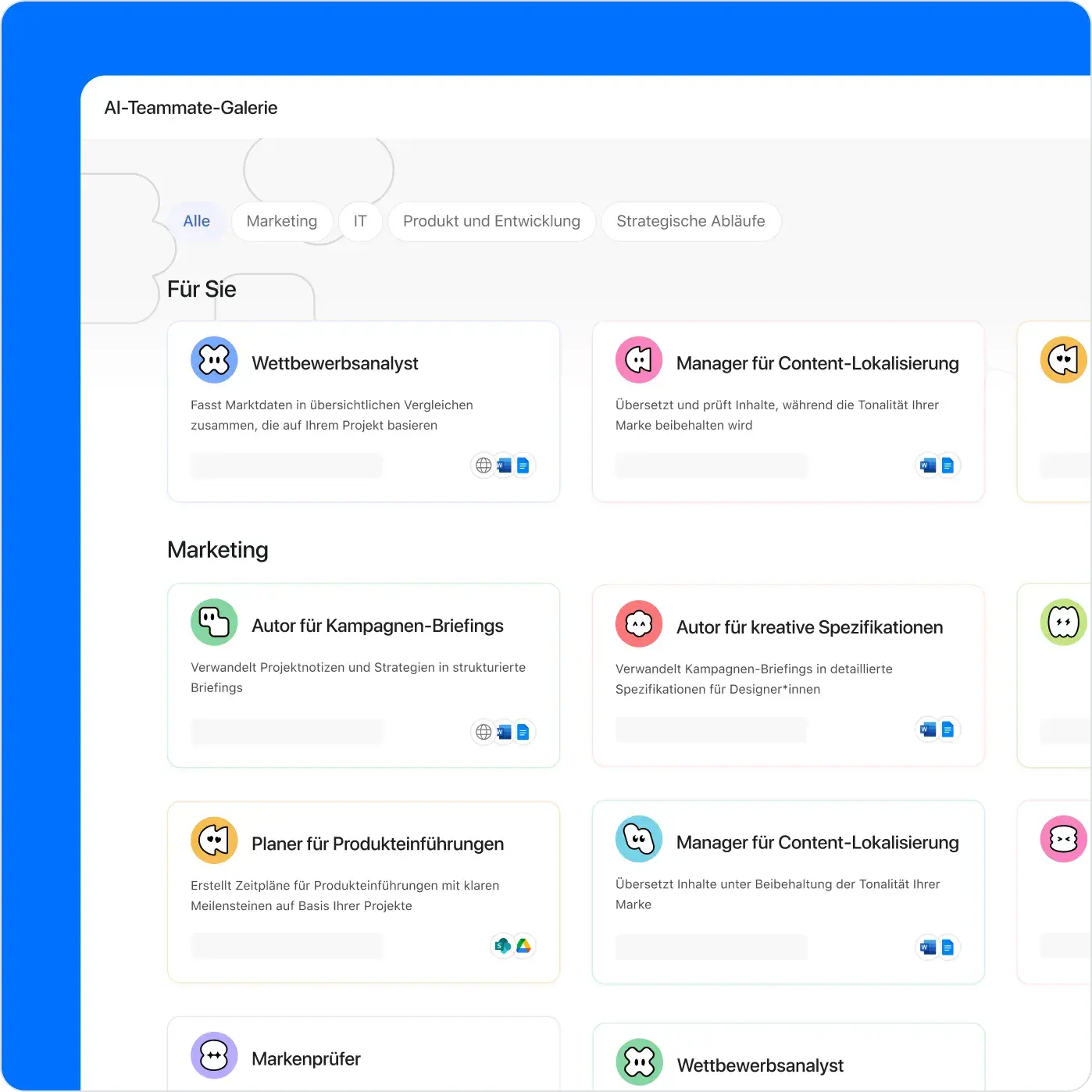
Task: Click globe icon on Autor für Kampagnen-Briefings card
Action: tap(484, 732)
